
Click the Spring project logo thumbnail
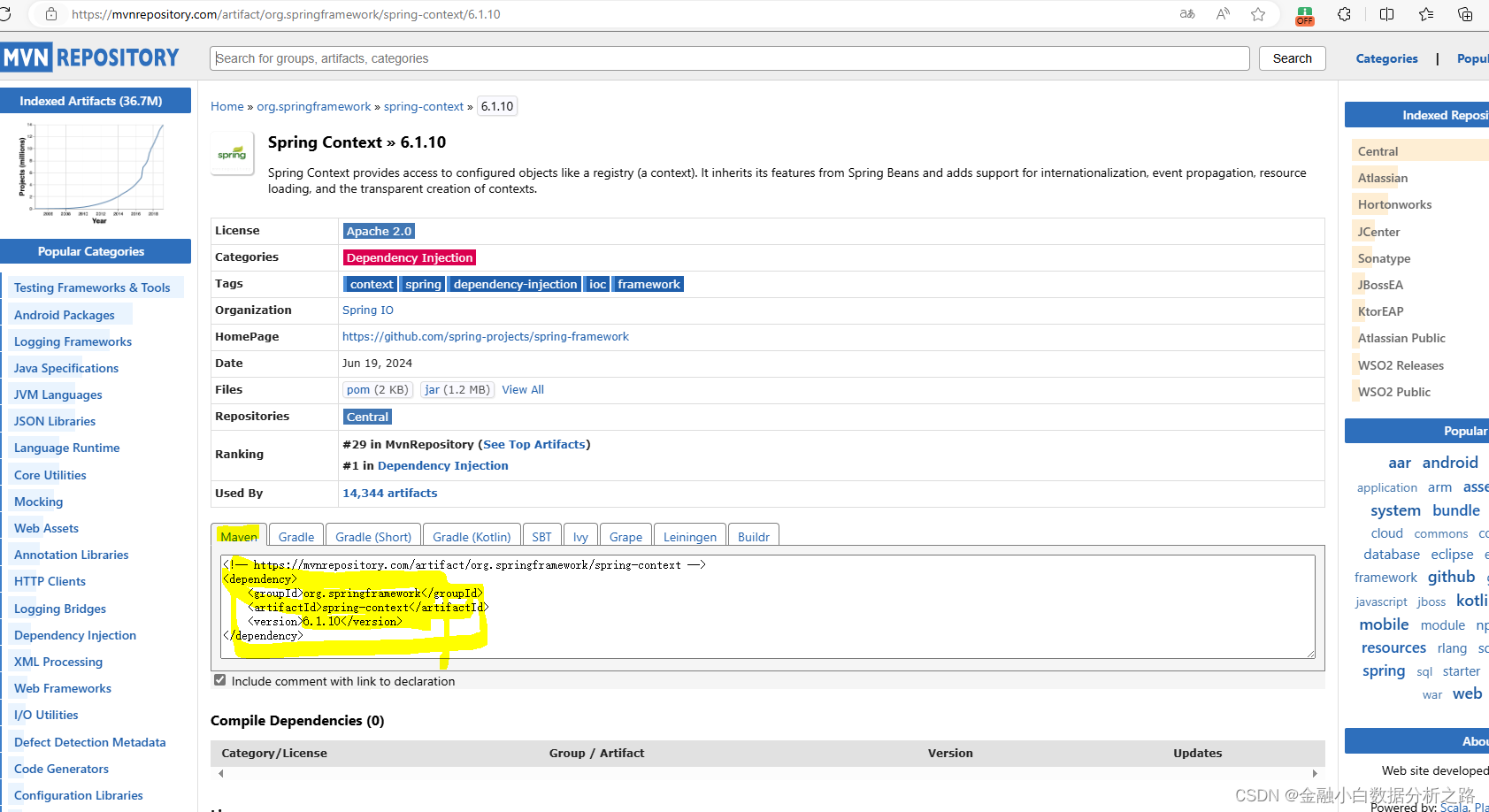[x=233, y=154]
